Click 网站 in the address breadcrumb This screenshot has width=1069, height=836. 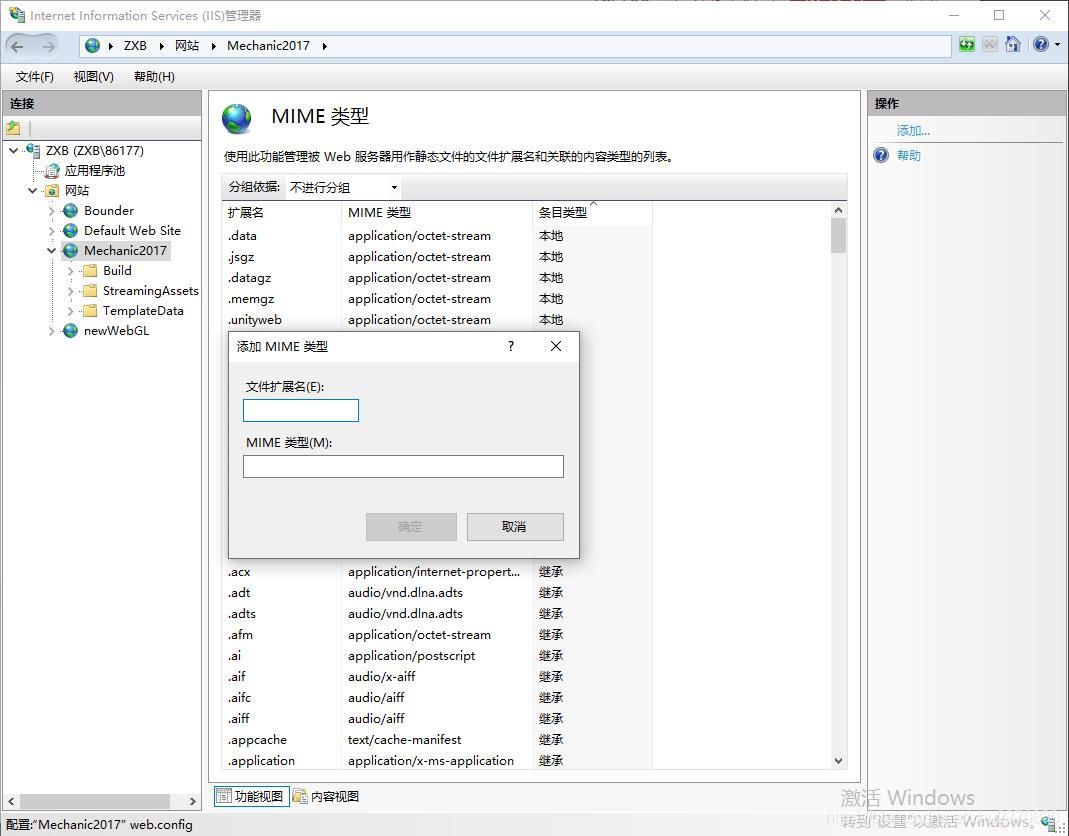point(187,46)
